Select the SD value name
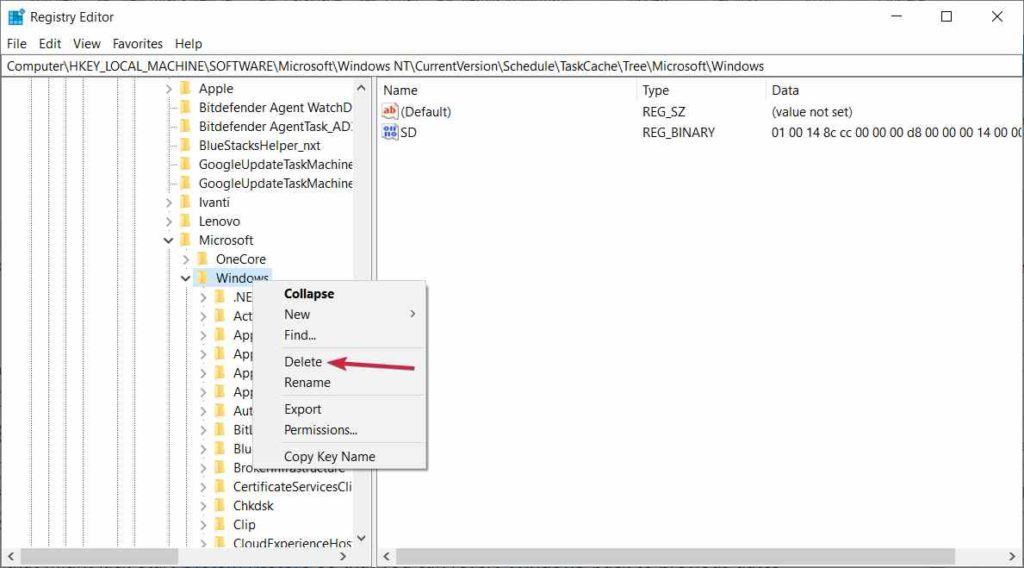Screen dimensions: 1024x568 (408, 133)
